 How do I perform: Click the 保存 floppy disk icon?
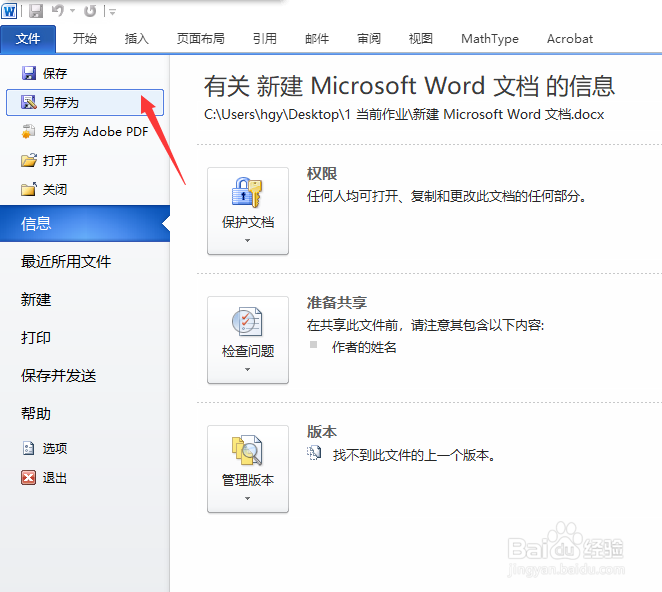pos(29,73)
